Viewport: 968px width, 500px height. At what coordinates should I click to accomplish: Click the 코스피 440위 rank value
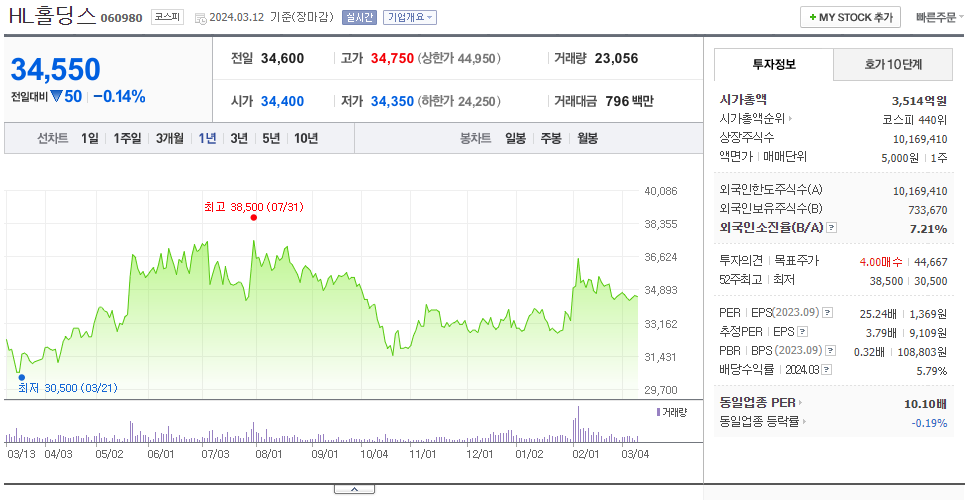(x=915, y=119)
